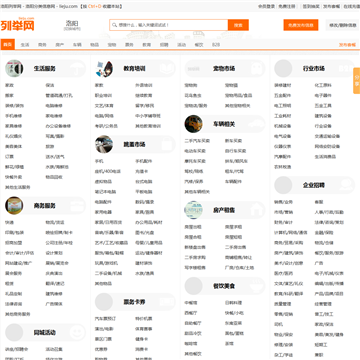The image size is (360, 360).
Task: Click the smiley face icon beside 同城活动
Action: 77,332
